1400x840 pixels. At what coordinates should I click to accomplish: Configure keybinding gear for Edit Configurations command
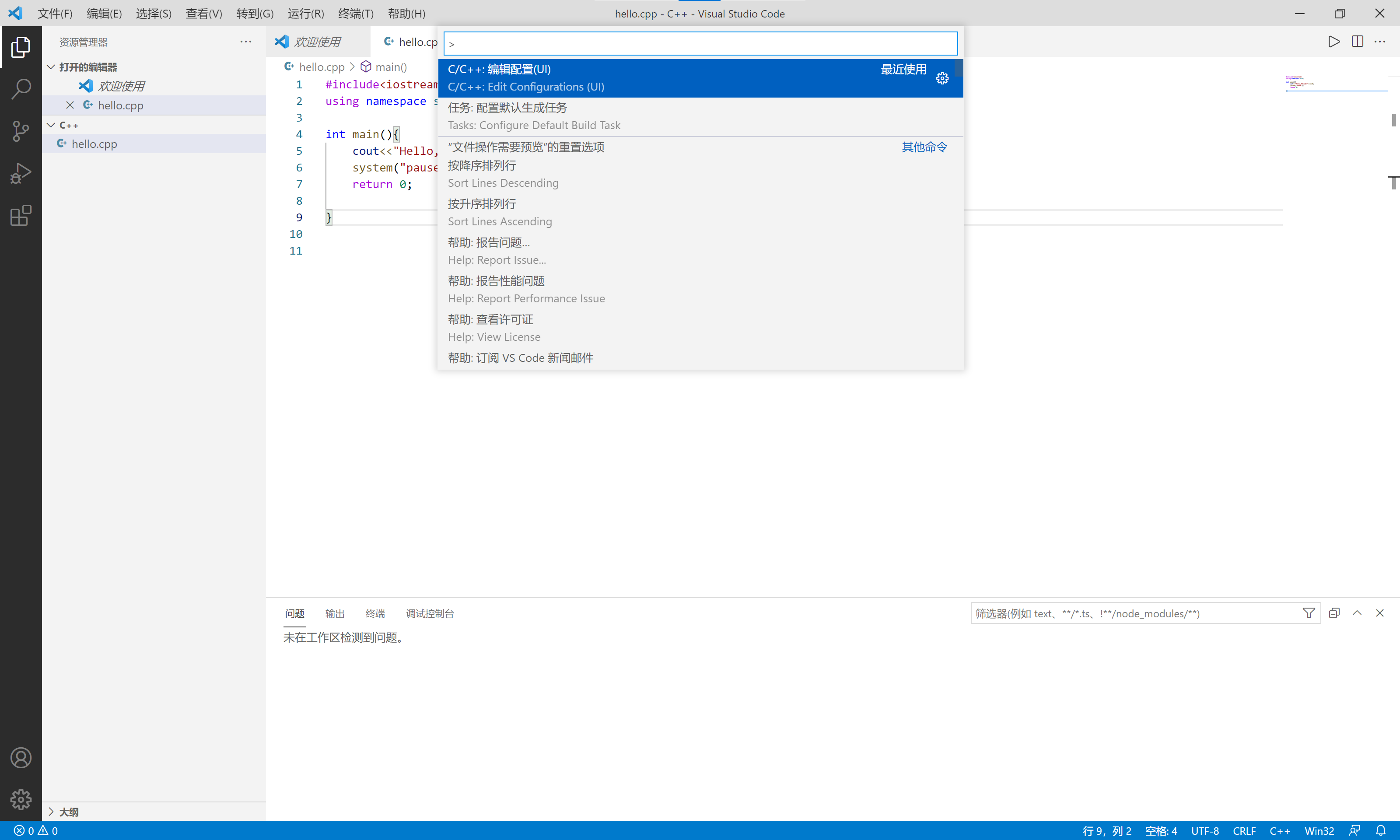pyautogui.click(x=941, y=79)
